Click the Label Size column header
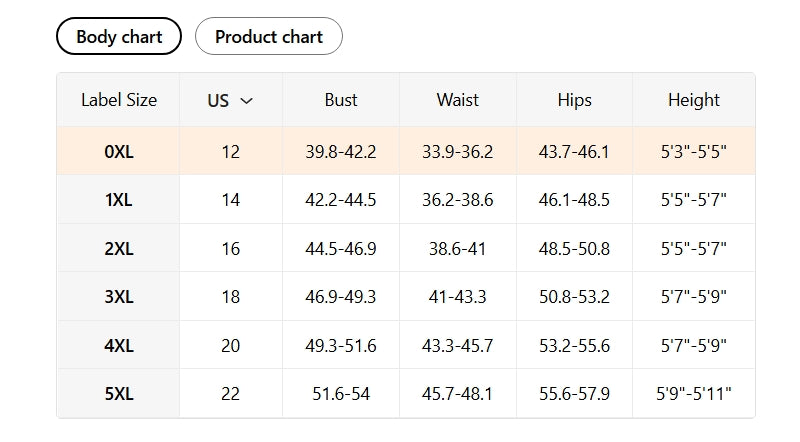 [118, 100]
